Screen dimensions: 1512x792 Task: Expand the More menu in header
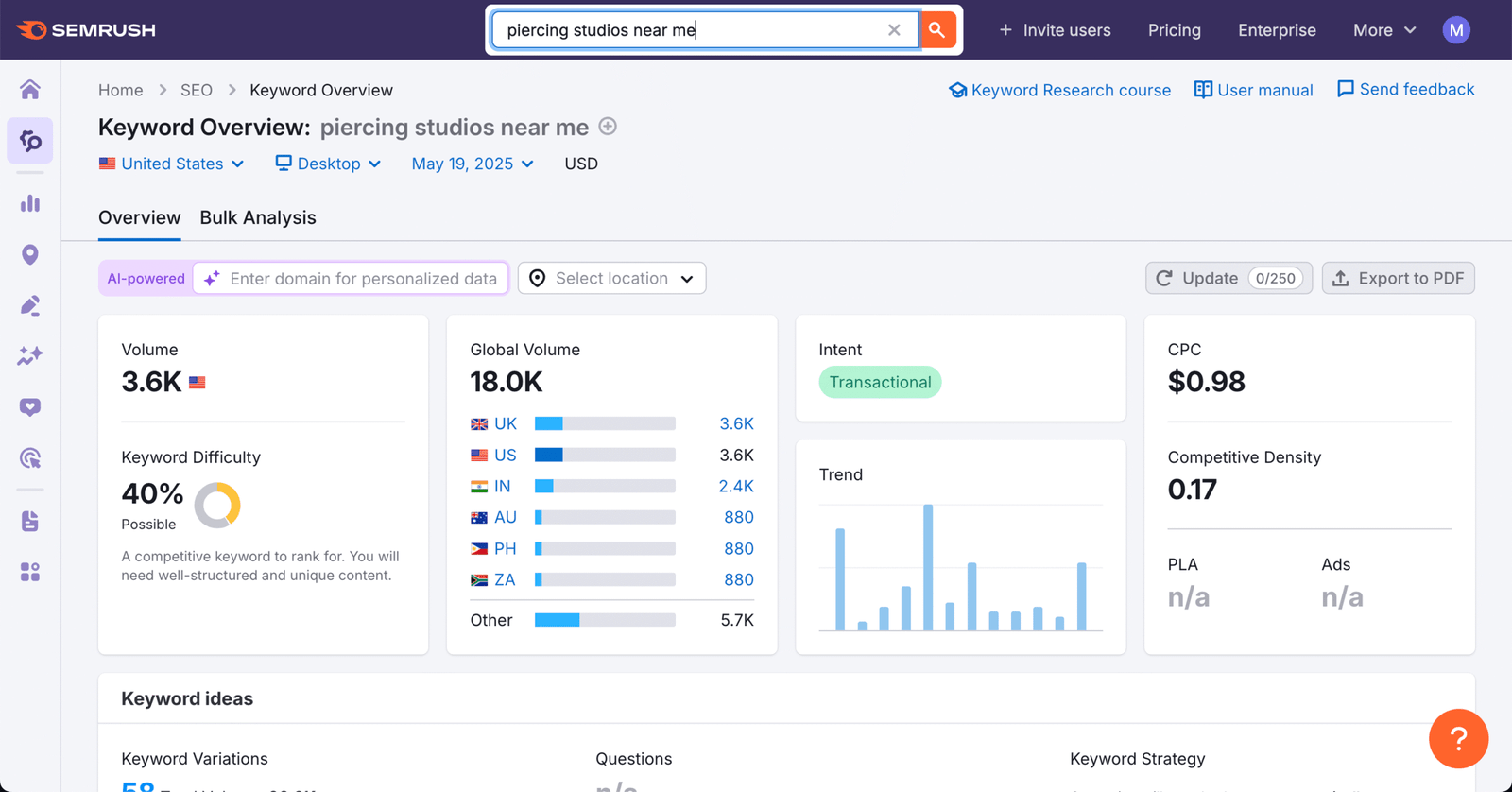(1384, 30)
